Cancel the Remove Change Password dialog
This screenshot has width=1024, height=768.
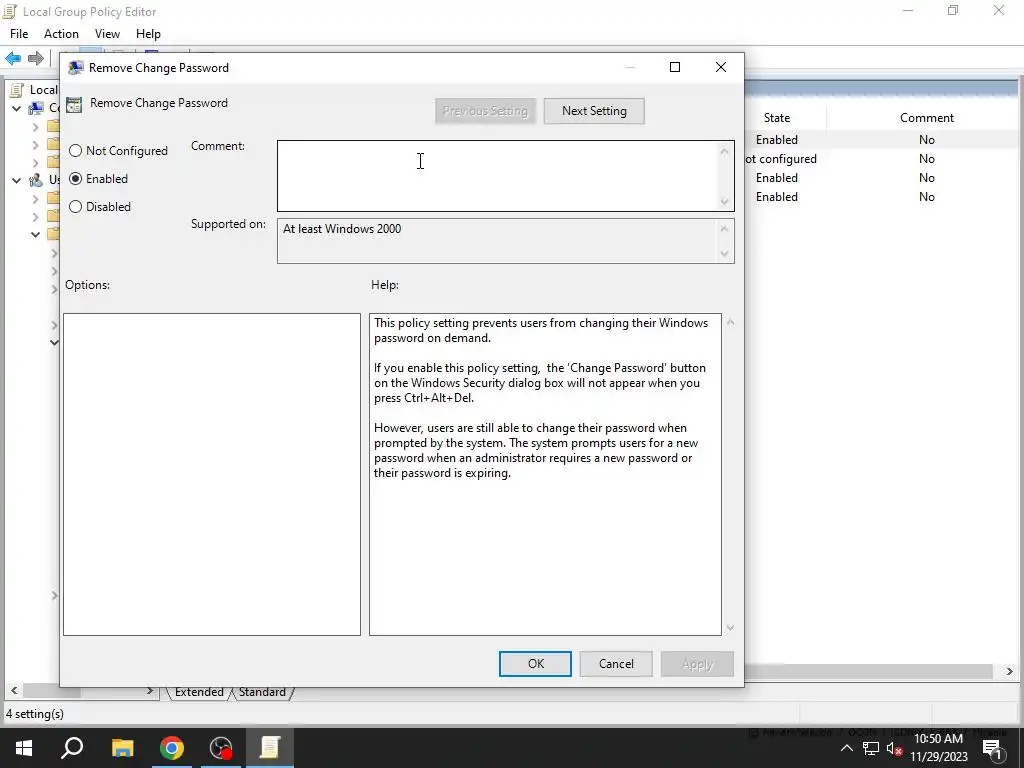[616, 664]
